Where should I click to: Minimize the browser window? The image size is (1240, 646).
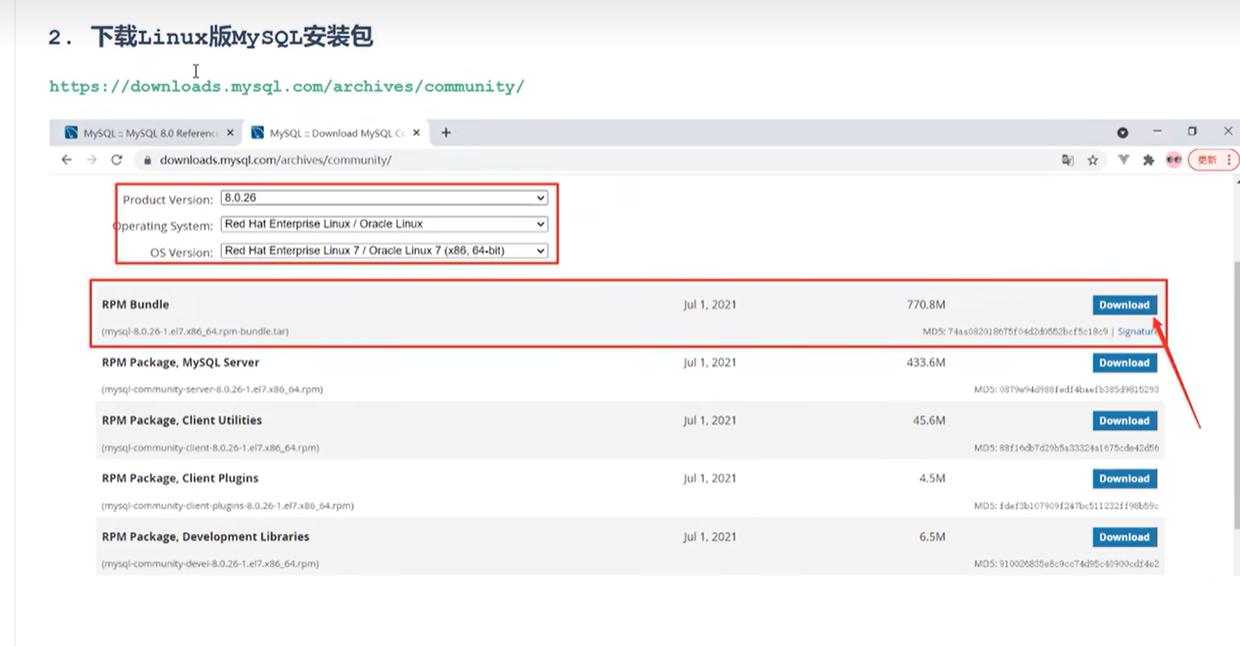coord(1157,131)
